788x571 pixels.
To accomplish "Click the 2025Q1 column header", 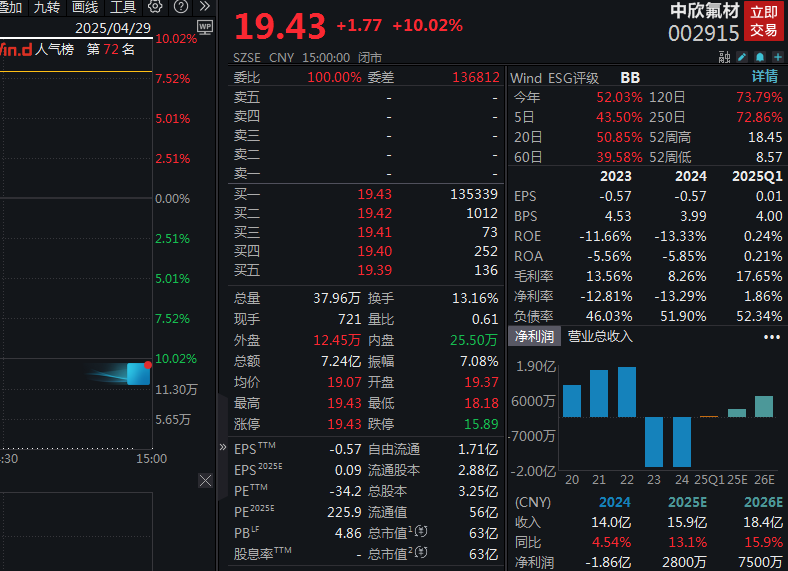I will coord(757,176).
